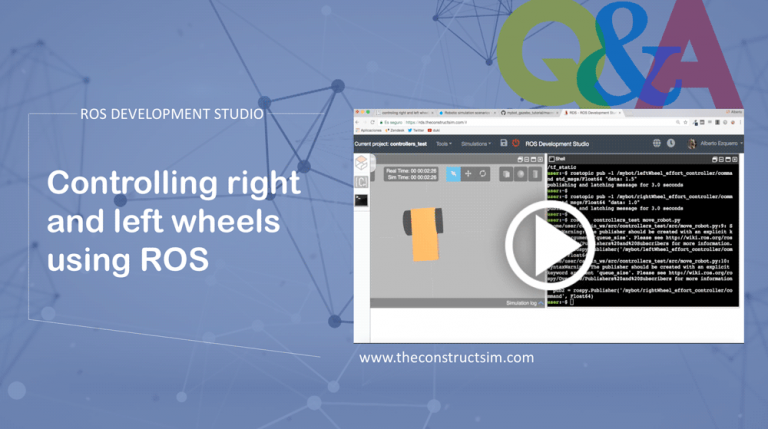Click the save project icon

504,143
